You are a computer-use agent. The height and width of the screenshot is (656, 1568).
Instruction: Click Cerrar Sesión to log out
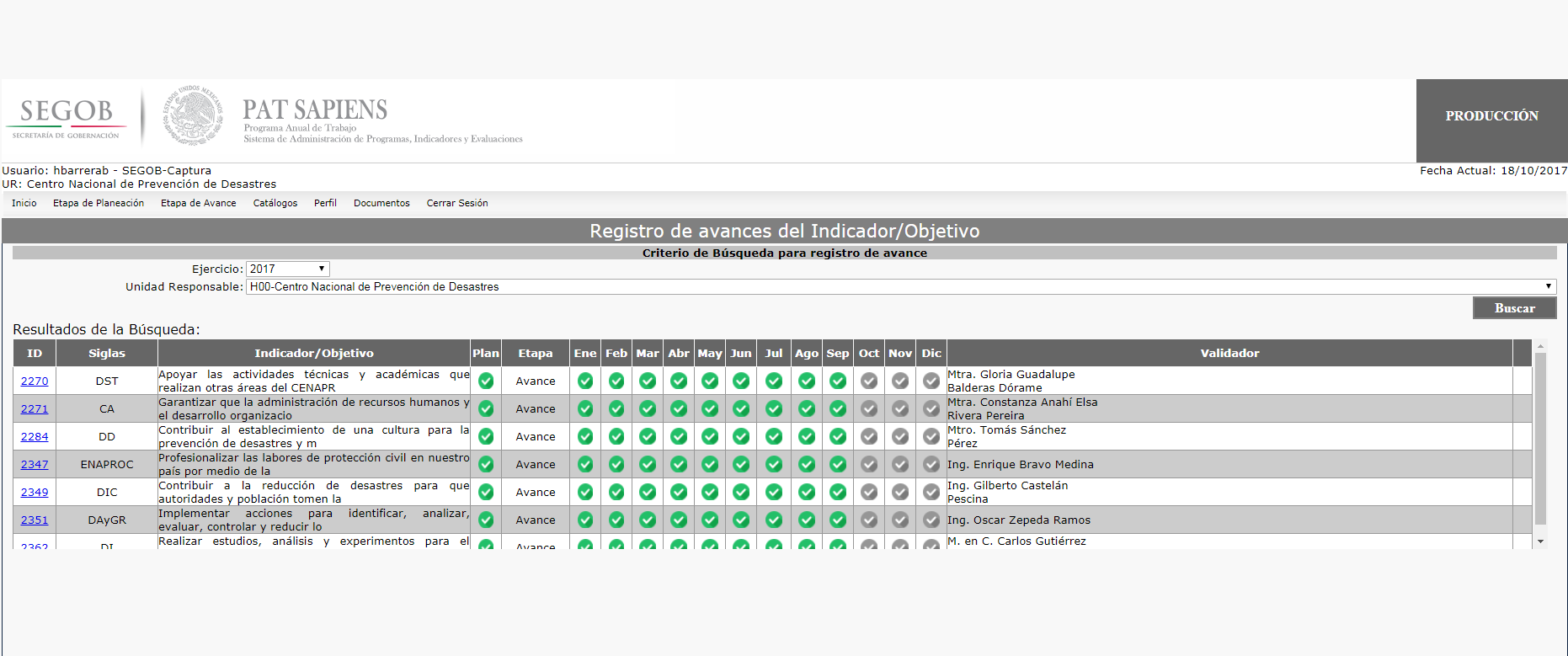pos(457,203)
